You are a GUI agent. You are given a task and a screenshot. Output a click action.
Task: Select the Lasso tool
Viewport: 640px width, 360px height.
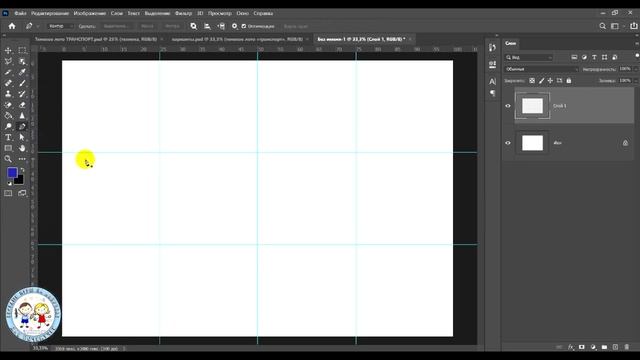coord(8,61)
